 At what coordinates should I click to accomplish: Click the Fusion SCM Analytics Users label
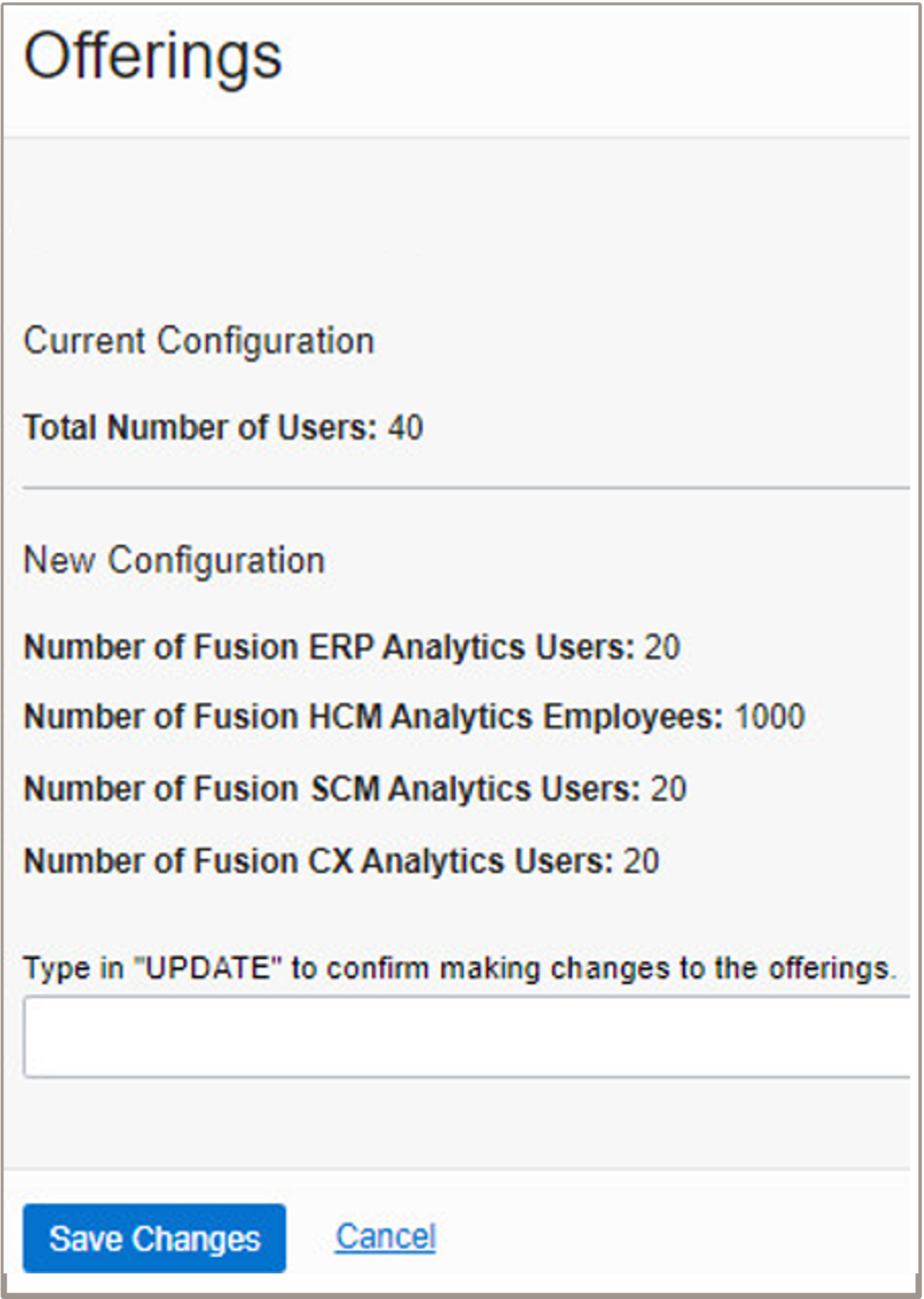(331, 789)
